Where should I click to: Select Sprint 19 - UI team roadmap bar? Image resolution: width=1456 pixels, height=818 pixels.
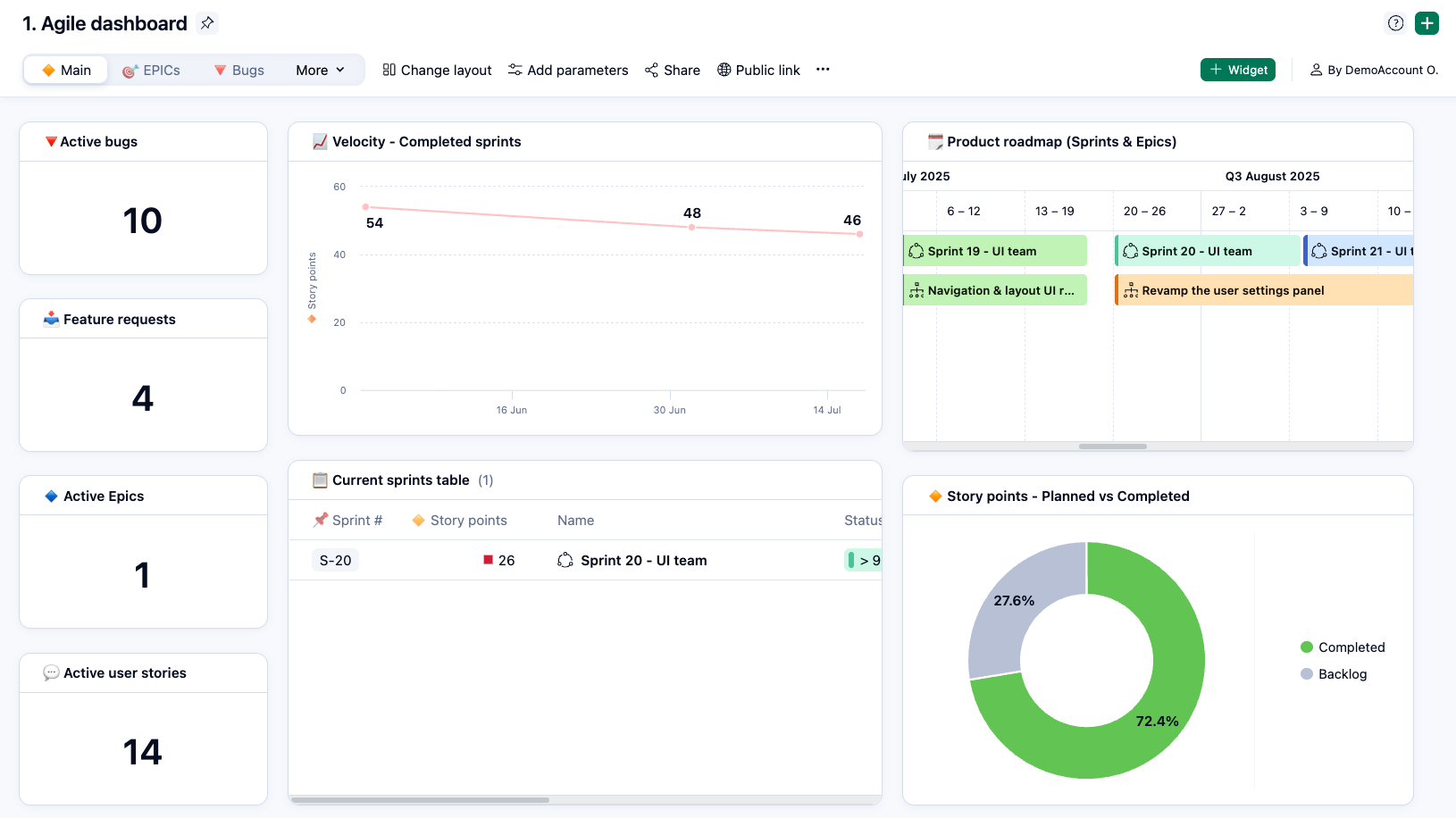point(995,251)
